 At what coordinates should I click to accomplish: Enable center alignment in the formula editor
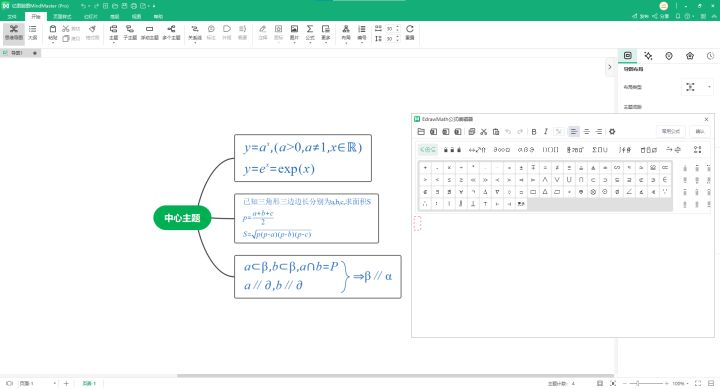click(586, 131)
